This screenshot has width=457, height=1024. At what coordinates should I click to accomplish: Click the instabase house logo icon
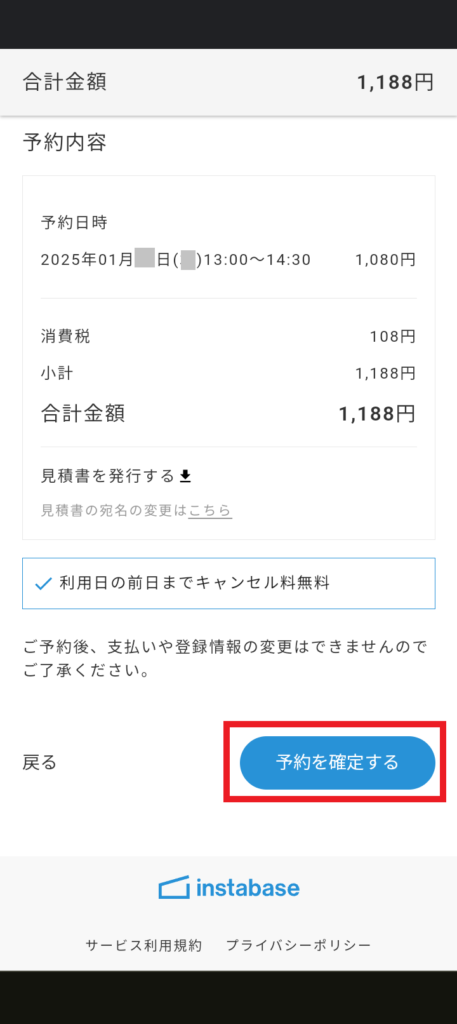coord(174,888)
